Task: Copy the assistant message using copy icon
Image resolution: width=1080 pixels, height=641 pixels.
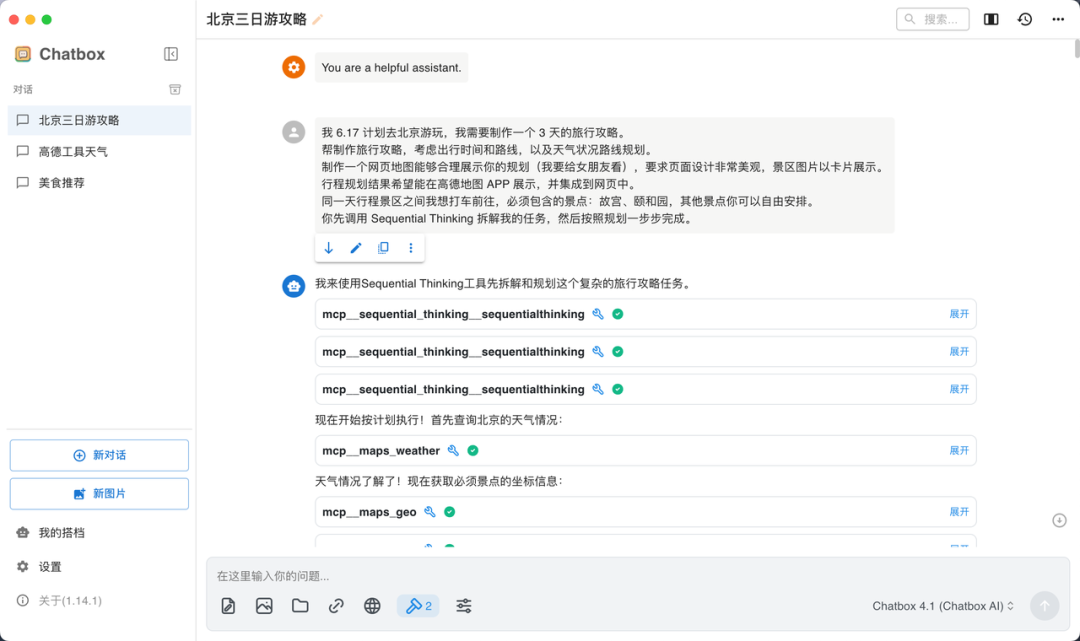Action: click(384, 247)
